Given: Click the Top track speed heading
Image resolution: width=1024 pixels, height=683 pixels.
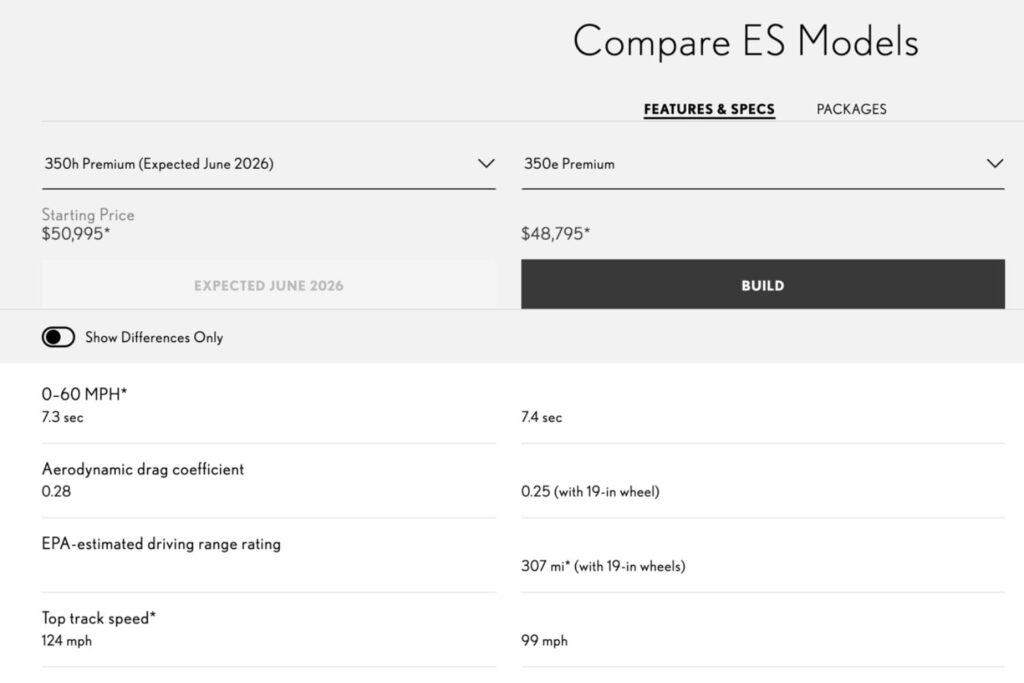Looking at the screenshot, I should pyautogui.click(x=98, y=618).
